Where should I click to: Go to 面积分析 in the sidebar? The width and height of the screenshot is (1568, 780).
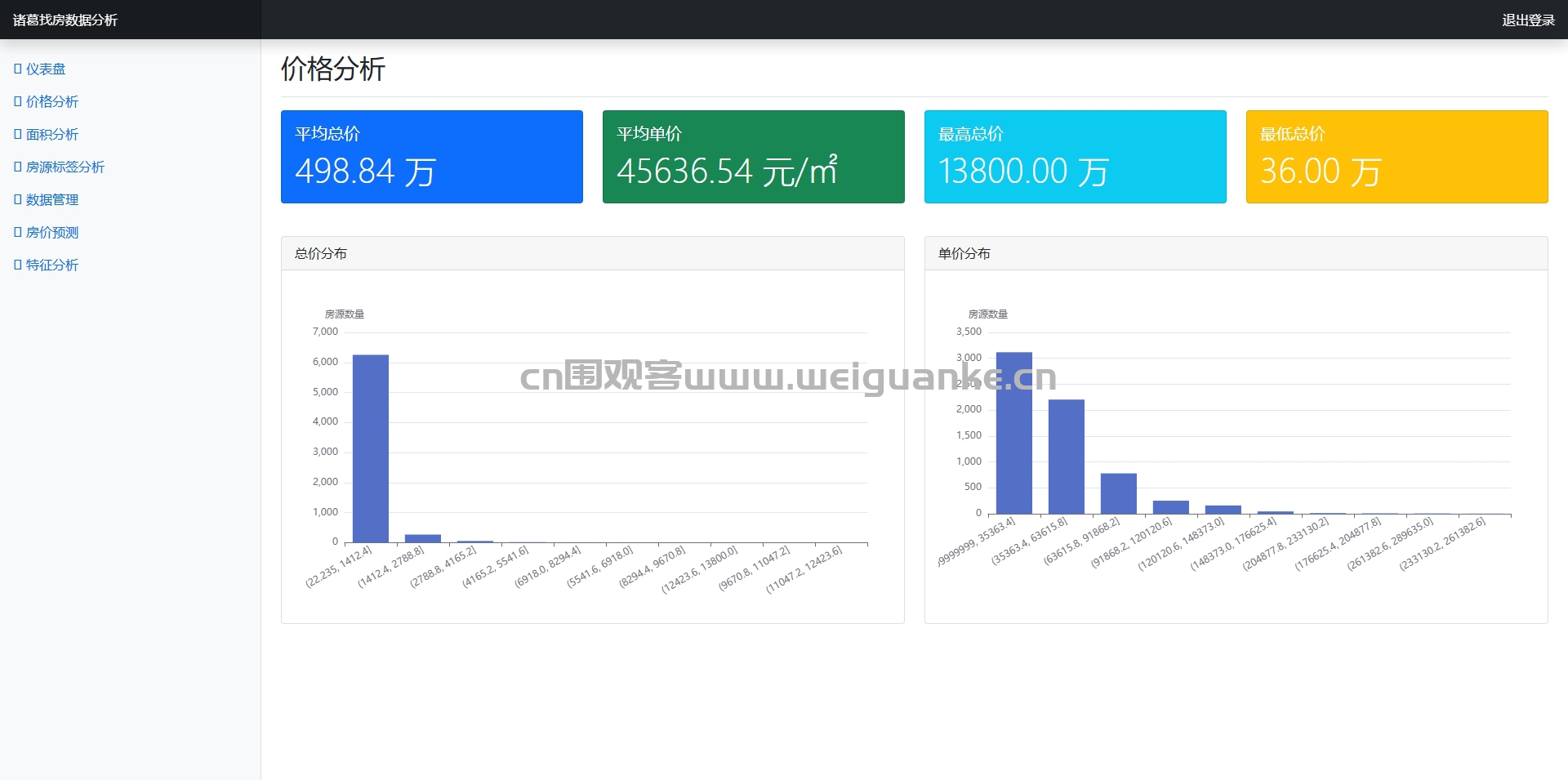coord(47,135)
